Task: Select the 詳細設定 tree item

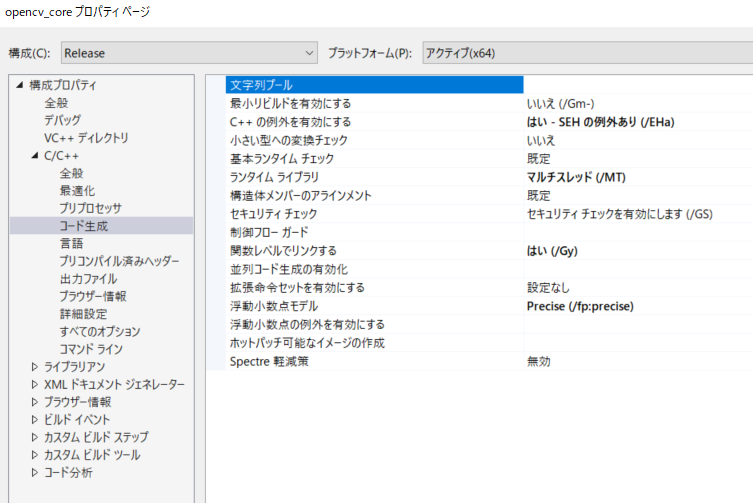Action: tap(84, 314)
